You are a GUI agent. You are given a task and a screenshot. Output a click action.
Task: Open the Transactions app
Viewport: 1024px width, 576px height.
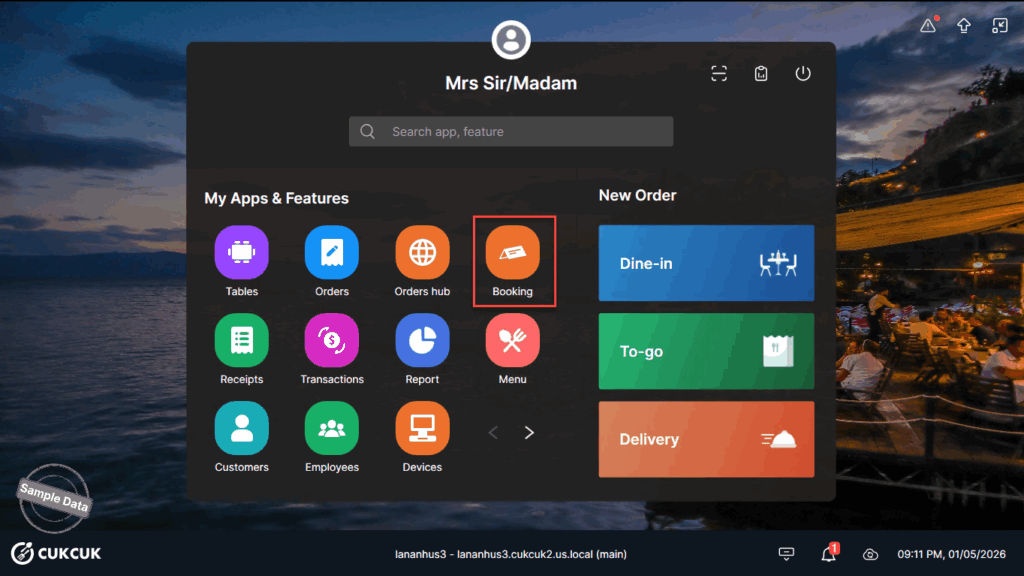coord(331,341)
